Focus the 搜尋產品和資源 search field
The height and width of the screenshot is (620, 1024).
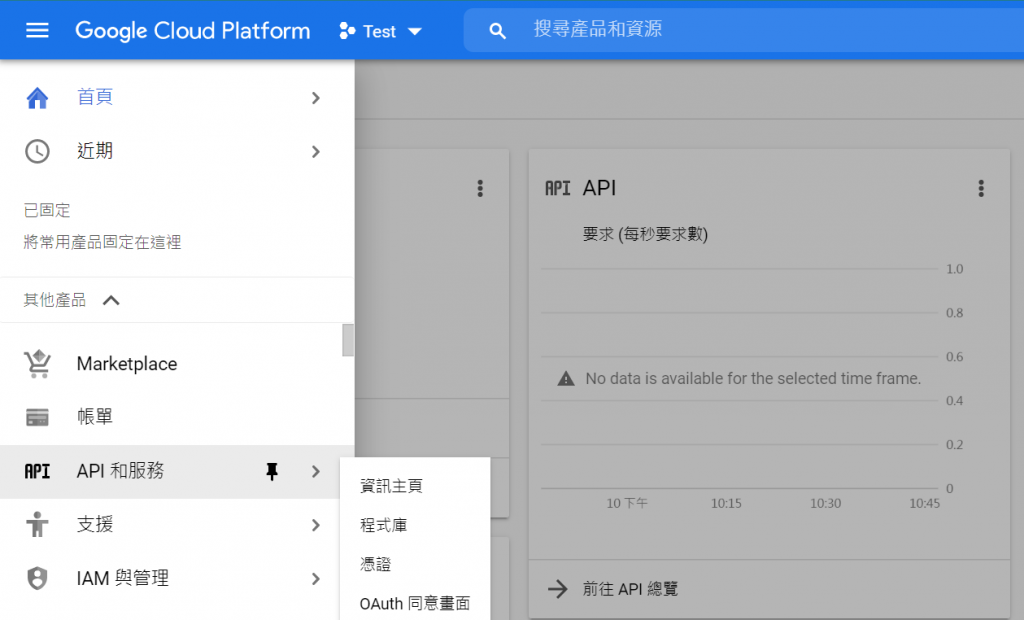click(x=744, y=30)
